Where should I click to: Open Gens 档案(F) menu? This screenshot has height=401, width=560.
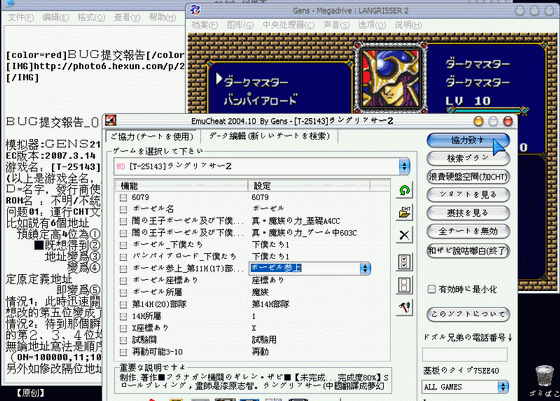coord(205,25)
